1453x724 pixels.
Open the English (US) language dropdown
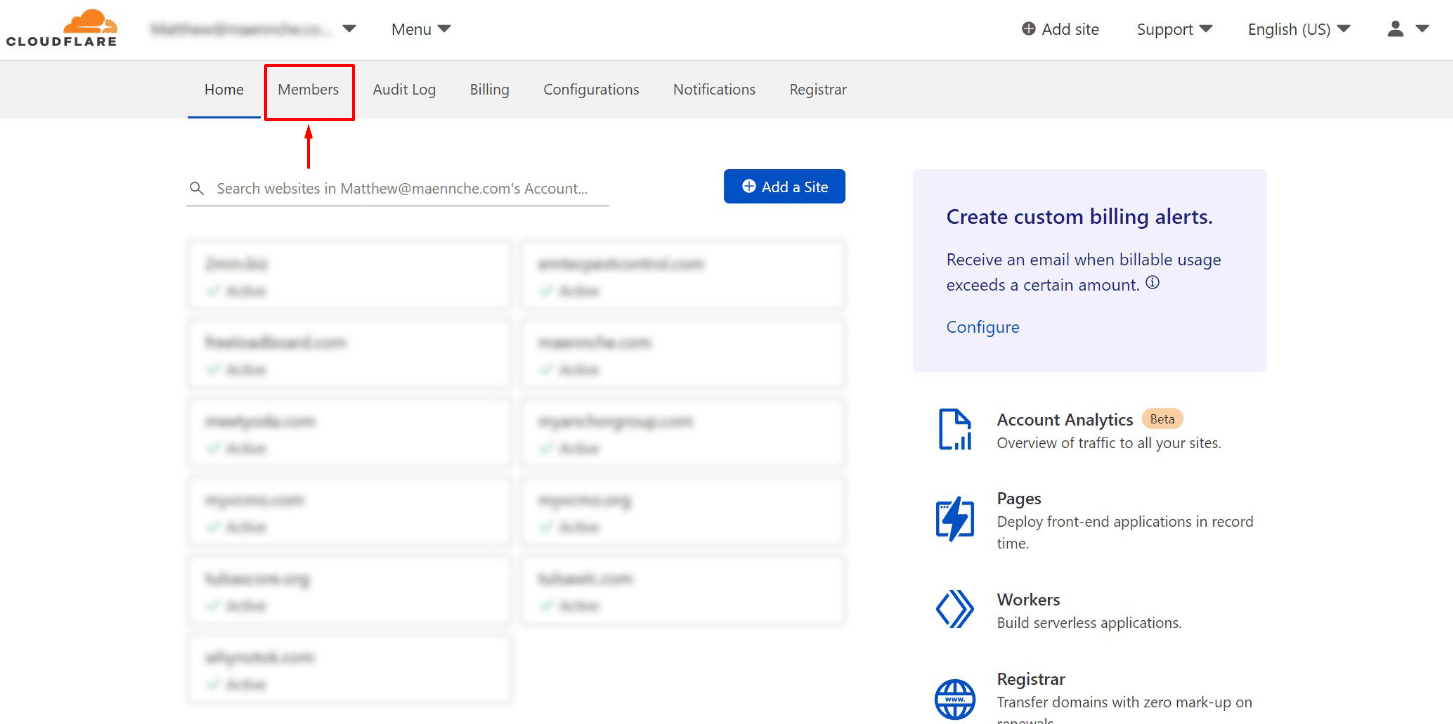(1297, 29)
